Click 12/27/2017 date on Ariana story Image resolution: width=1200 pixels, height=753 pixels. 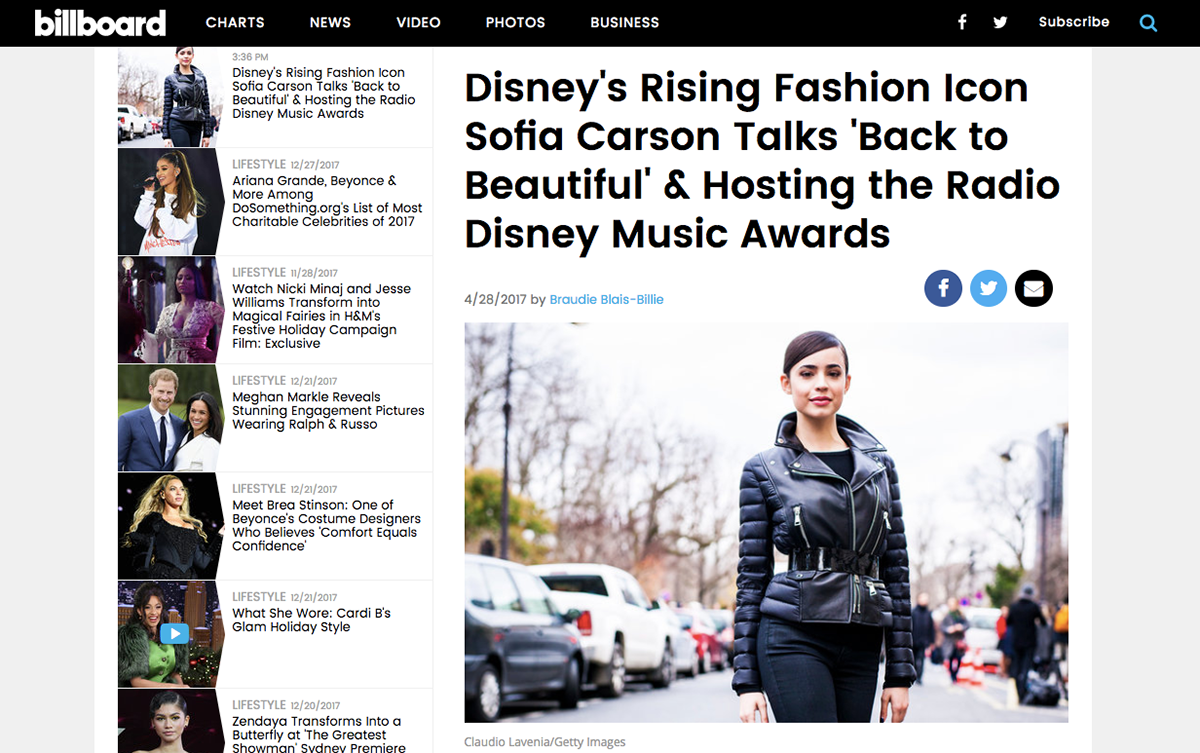pos(315,165)
